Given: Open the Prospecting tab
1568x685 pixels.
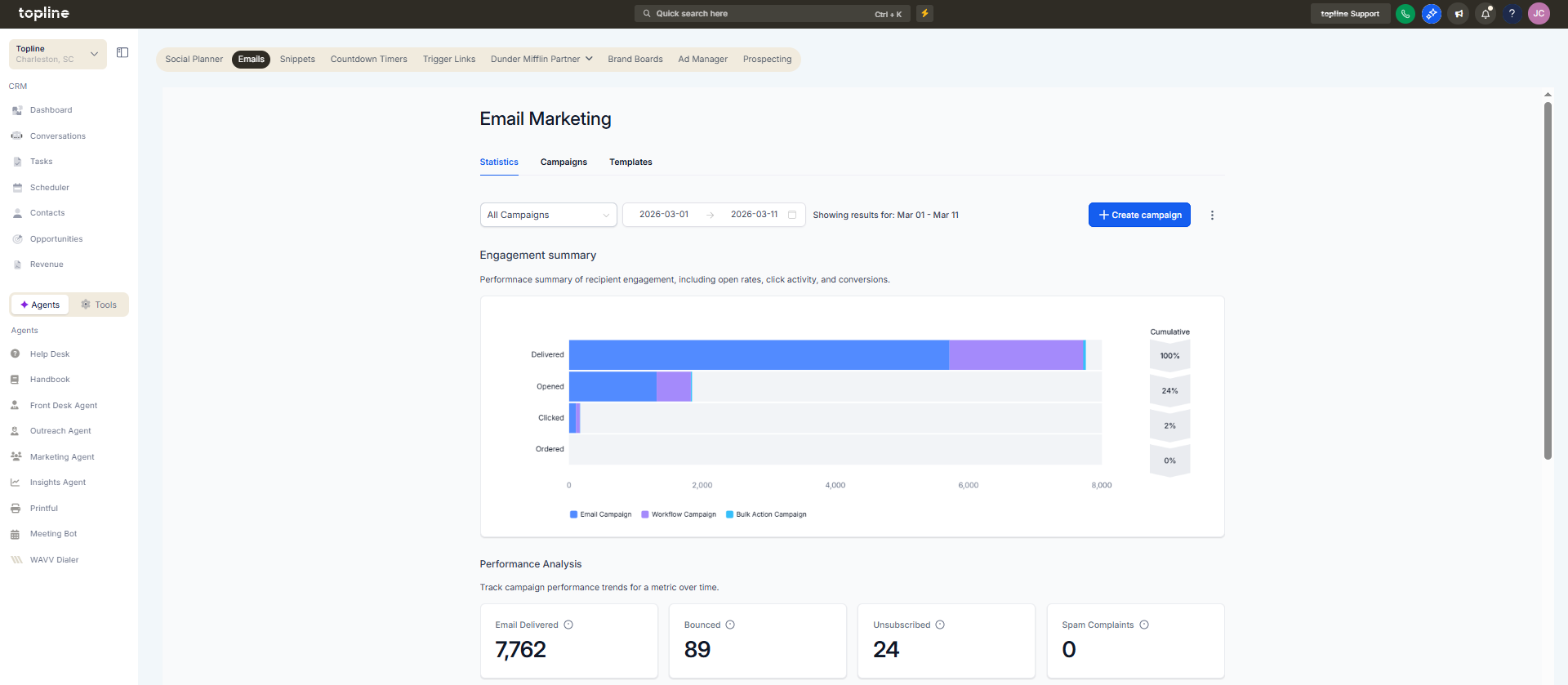Looking at the screenshot, I should pos(767,60).
